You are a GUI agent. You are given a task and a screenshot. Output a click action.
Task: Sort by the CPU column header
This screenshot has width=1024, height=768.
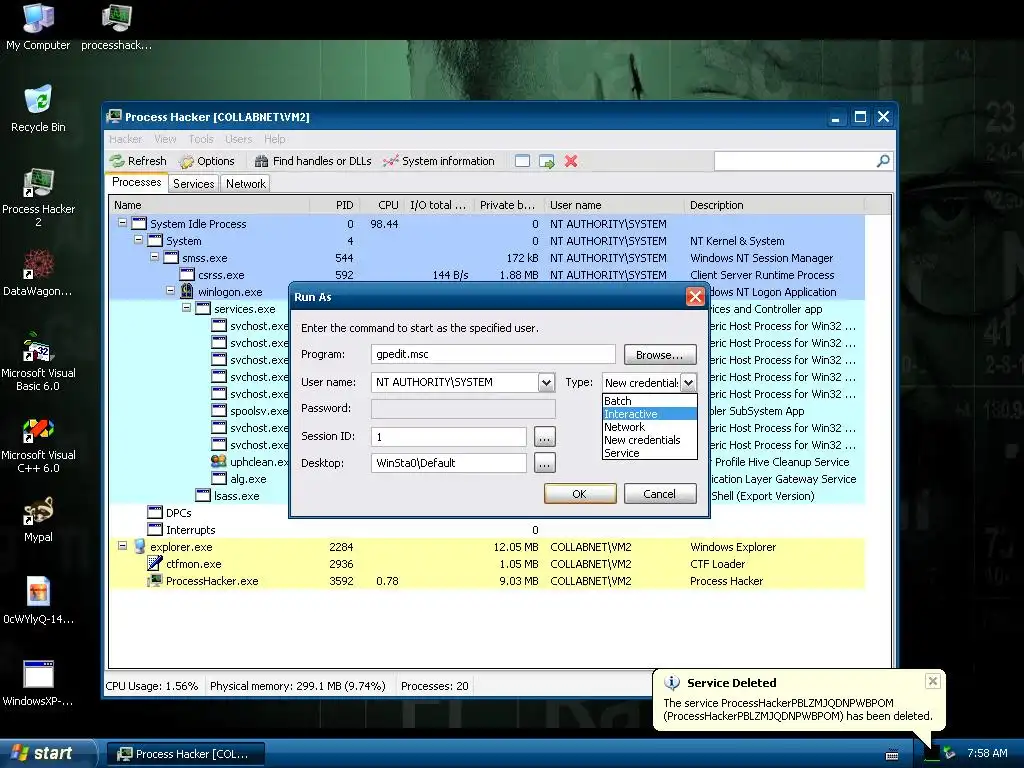(382, 205)
